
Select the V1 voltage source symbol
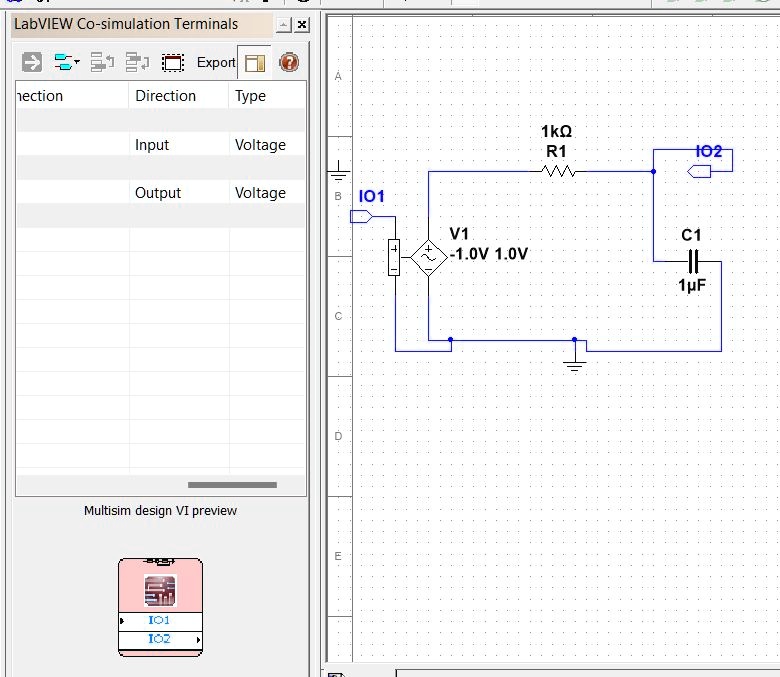click(428, 257)
